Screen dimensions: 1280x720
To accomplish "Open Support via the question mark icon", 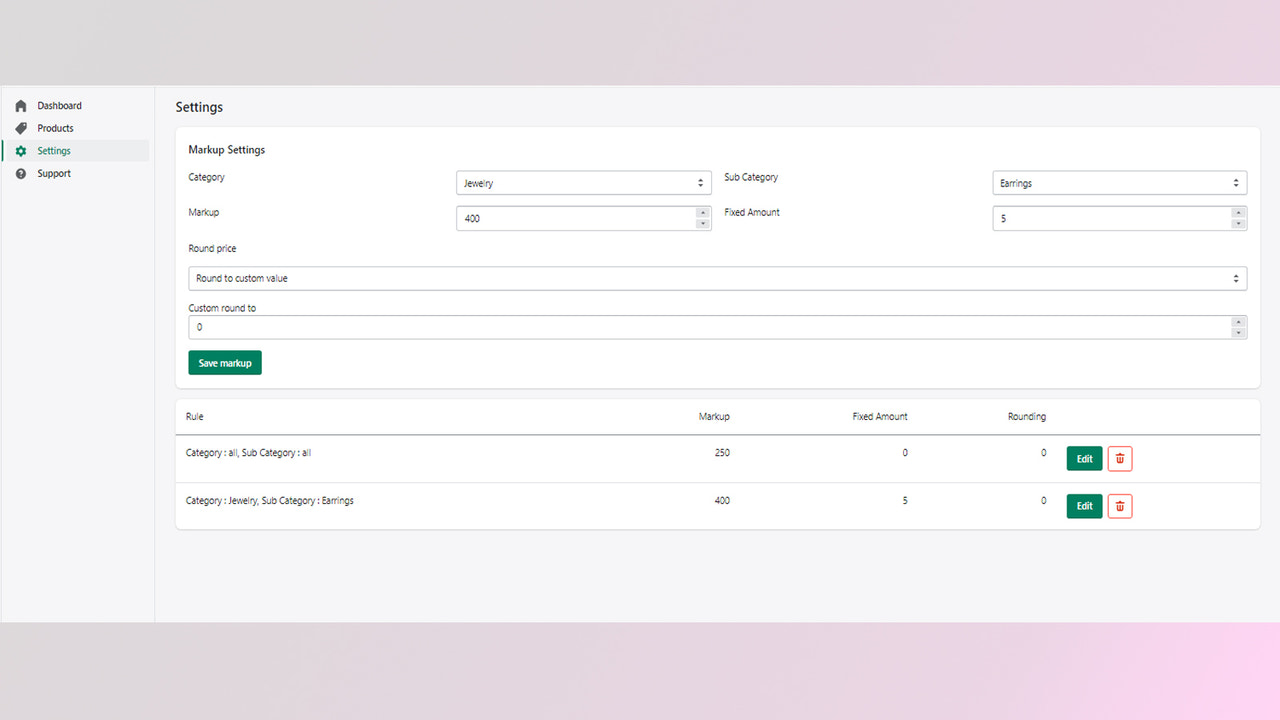I will tap(21, 173).
